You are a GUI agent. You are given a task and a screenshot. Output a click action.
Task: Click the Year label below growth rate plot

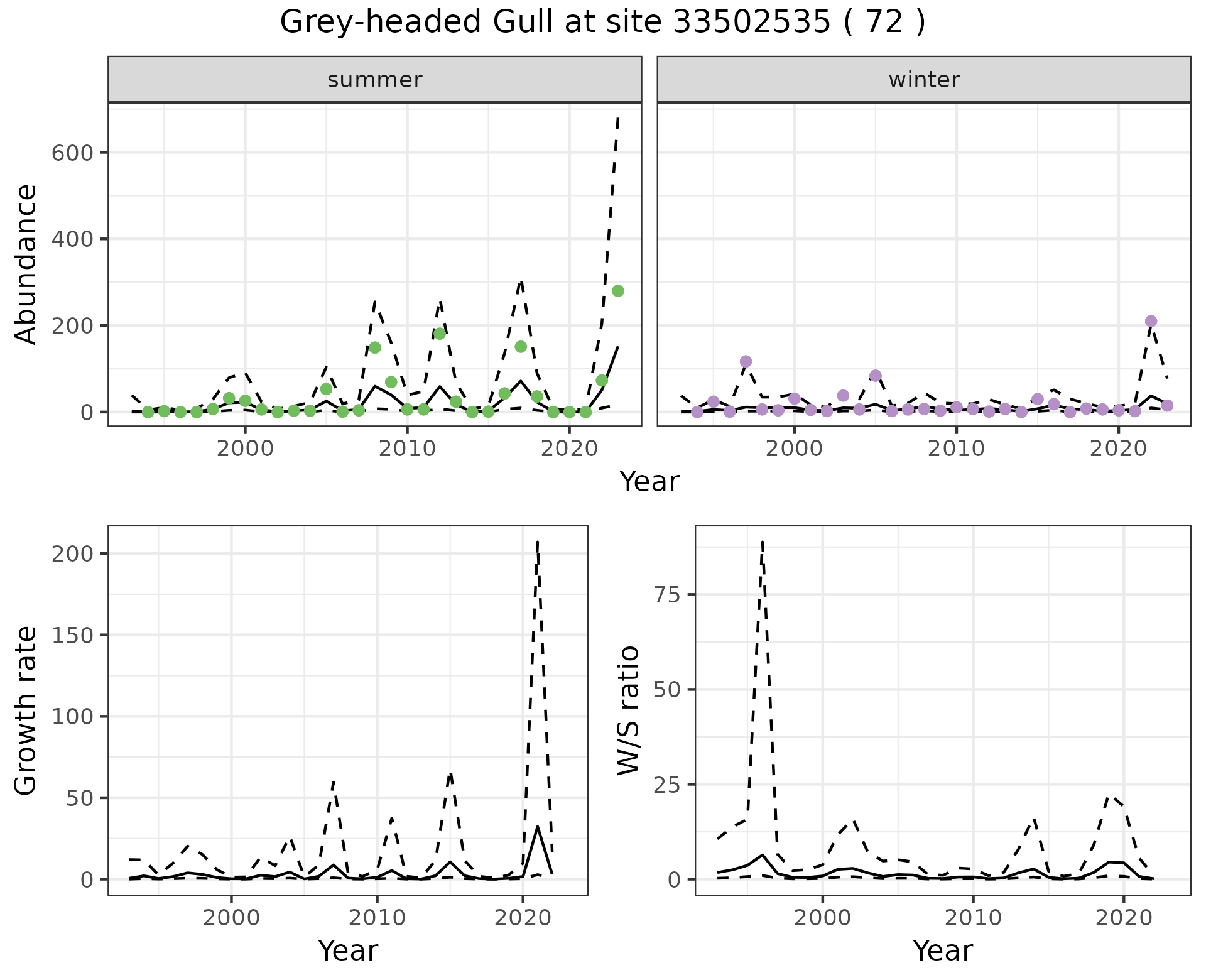tap(347, 951)
